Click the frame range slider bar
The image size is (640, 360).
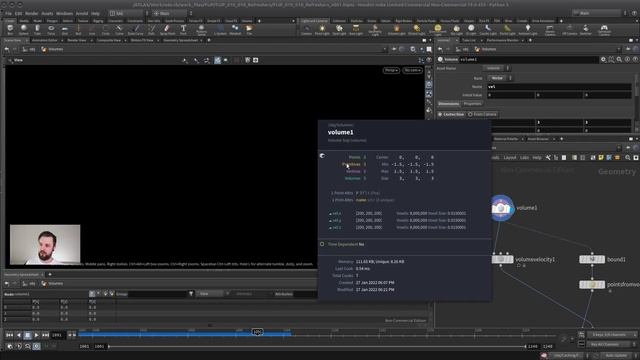317,347
